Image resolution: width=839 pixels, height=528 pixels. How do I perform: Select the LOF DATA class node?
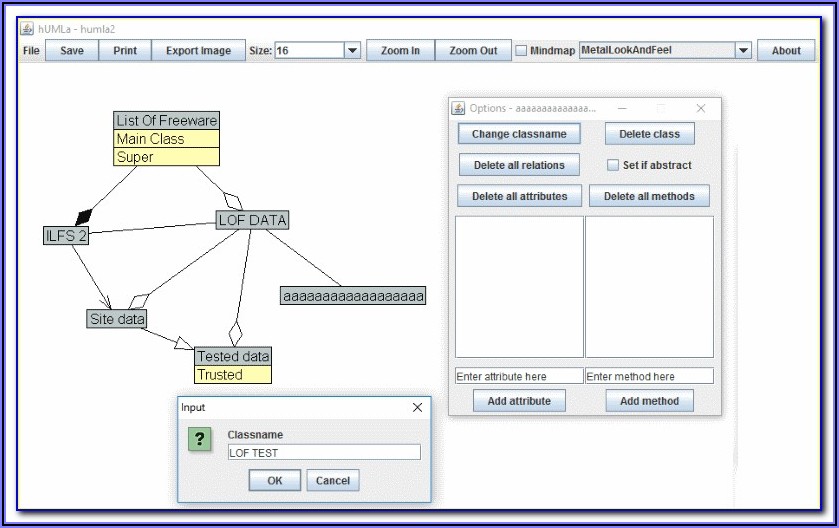[252, 220]
